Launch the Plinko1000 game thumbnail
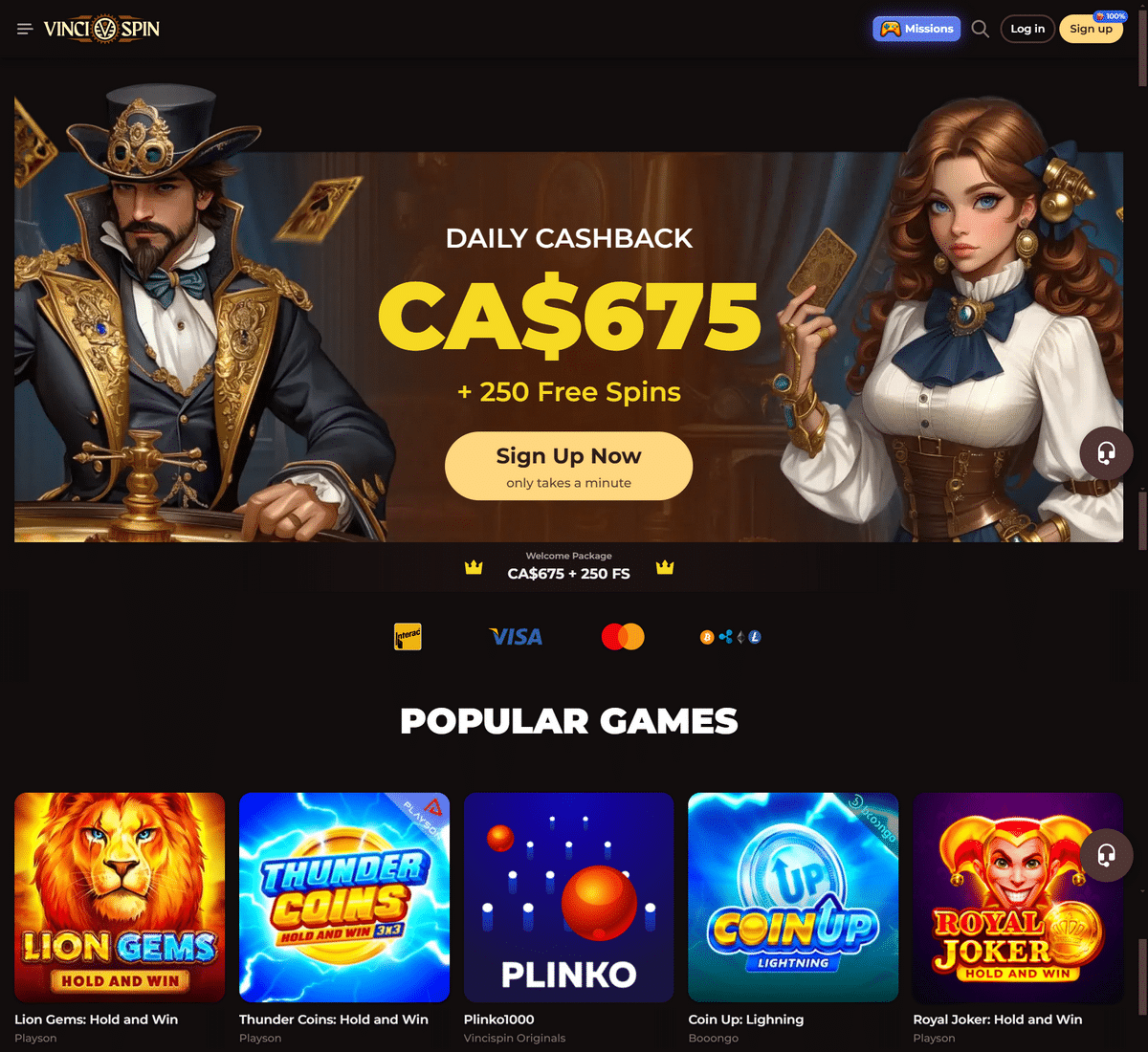The height and width of the screenshot is (1052, 1148). click(569, 897)
